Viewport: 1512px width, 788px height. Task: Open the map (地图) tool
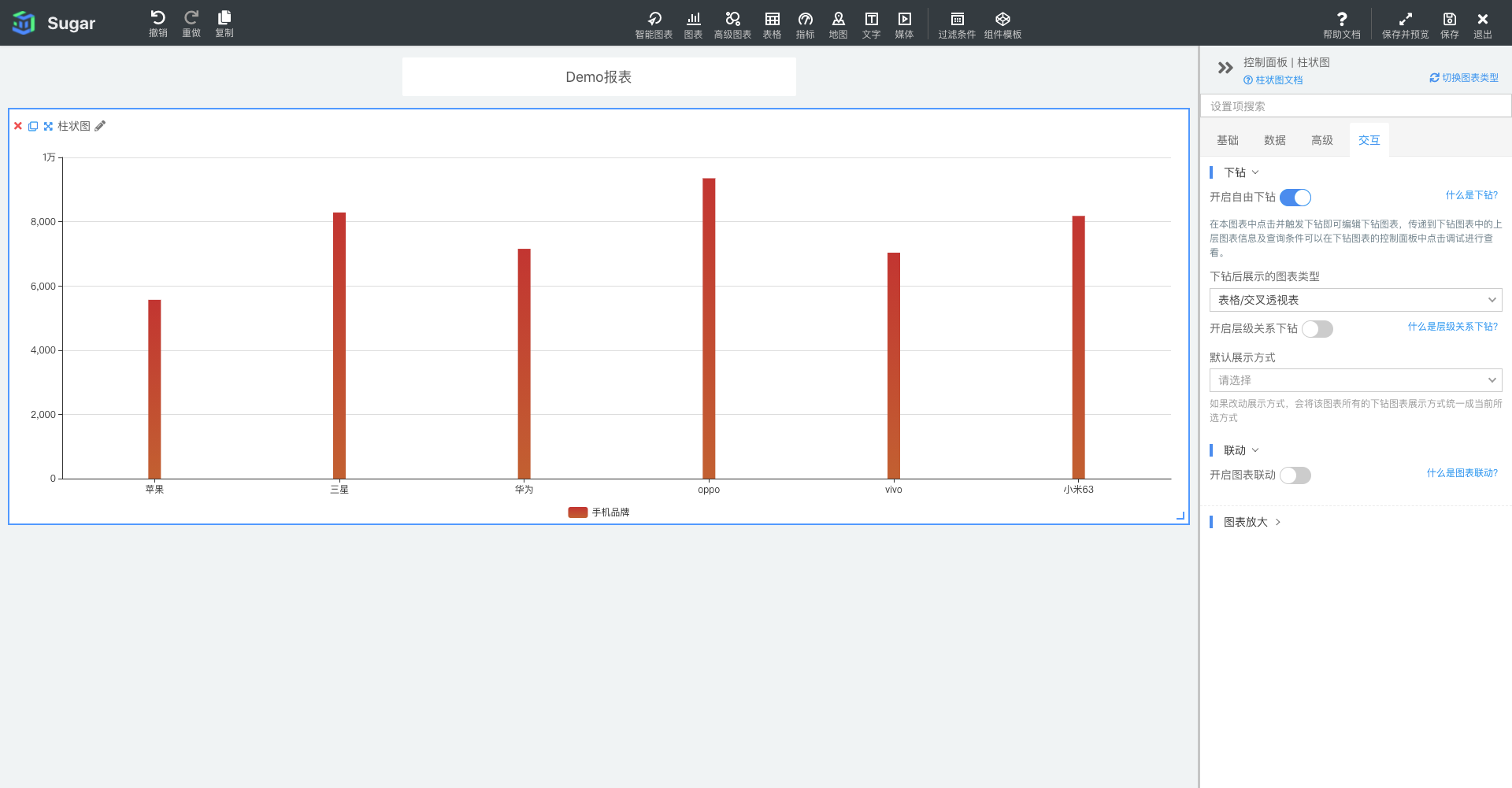(x=838, y=25)
